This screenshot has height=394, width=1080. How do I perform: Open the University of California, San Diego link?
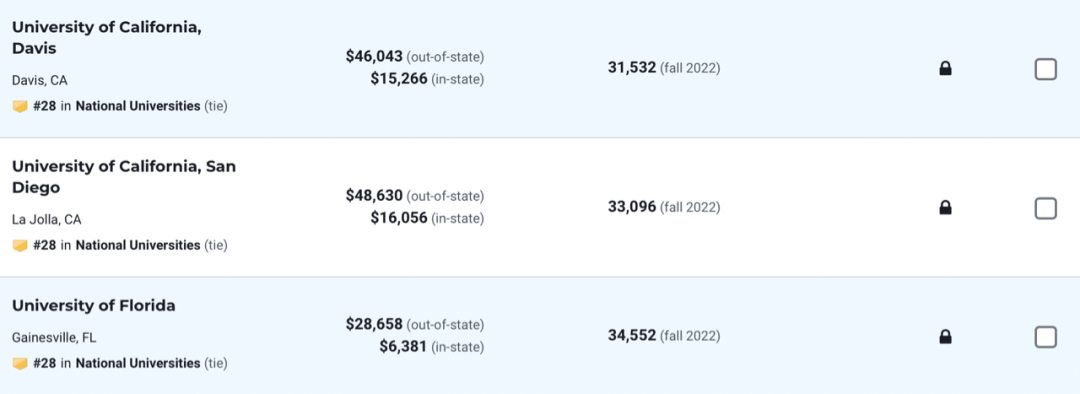[124, 177]
